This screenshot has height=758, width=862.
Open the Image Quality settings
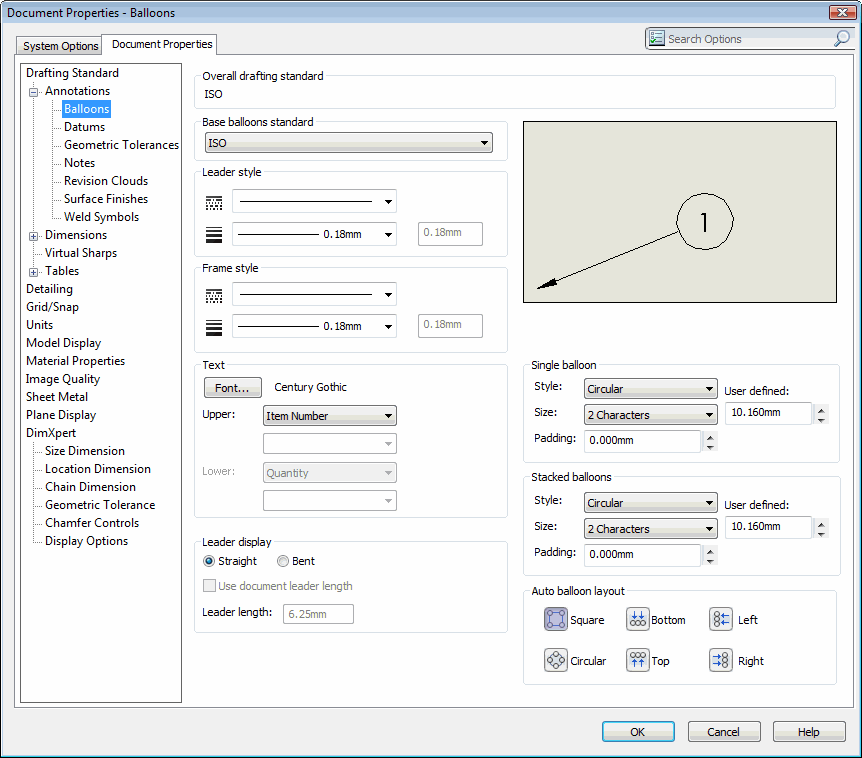(63, 379)
